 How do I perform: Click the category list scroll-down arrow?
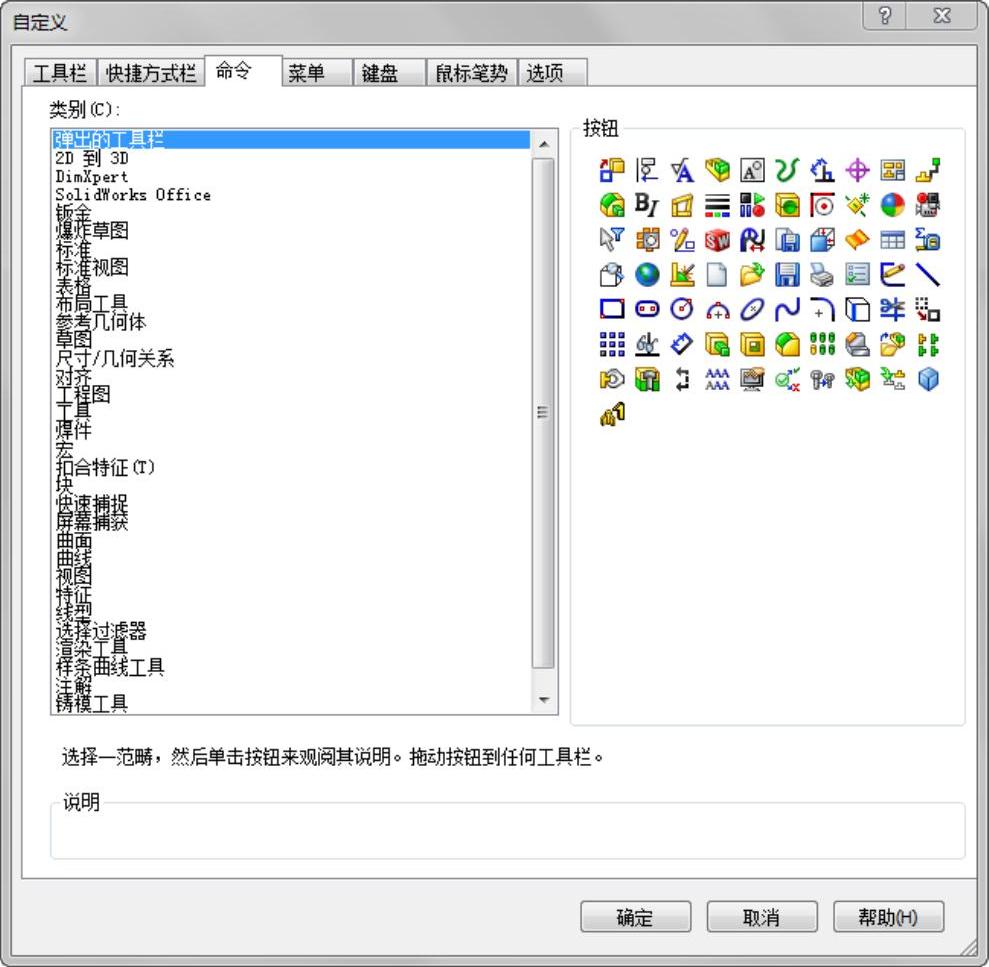click(544, 700)
